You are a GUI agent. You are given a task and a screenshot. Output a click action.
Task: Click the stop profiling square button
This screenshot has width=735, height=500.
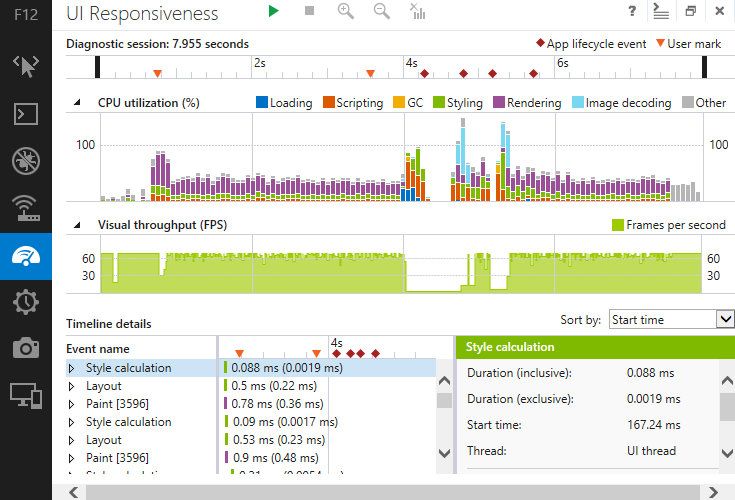(309, 11)
